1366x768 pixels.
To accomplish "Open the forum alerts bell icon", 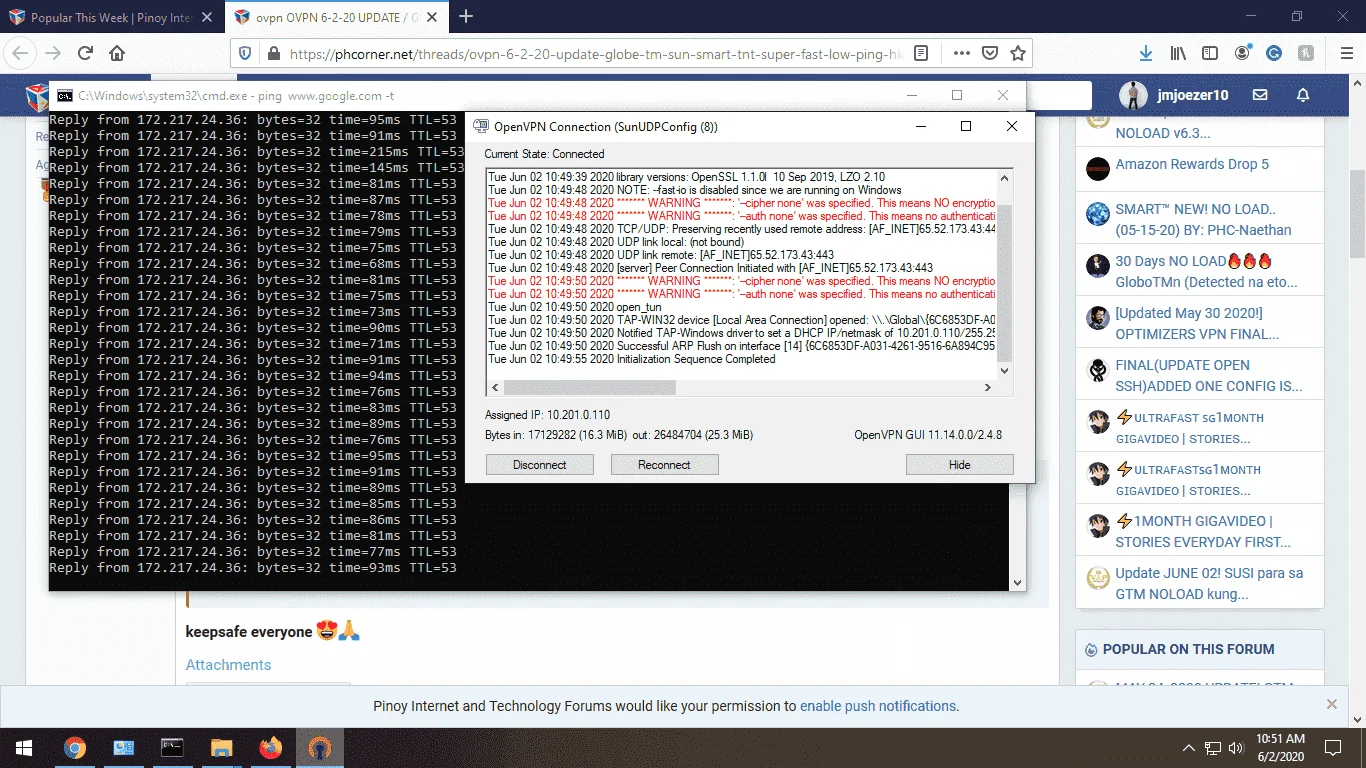I will pos(1303,95).
